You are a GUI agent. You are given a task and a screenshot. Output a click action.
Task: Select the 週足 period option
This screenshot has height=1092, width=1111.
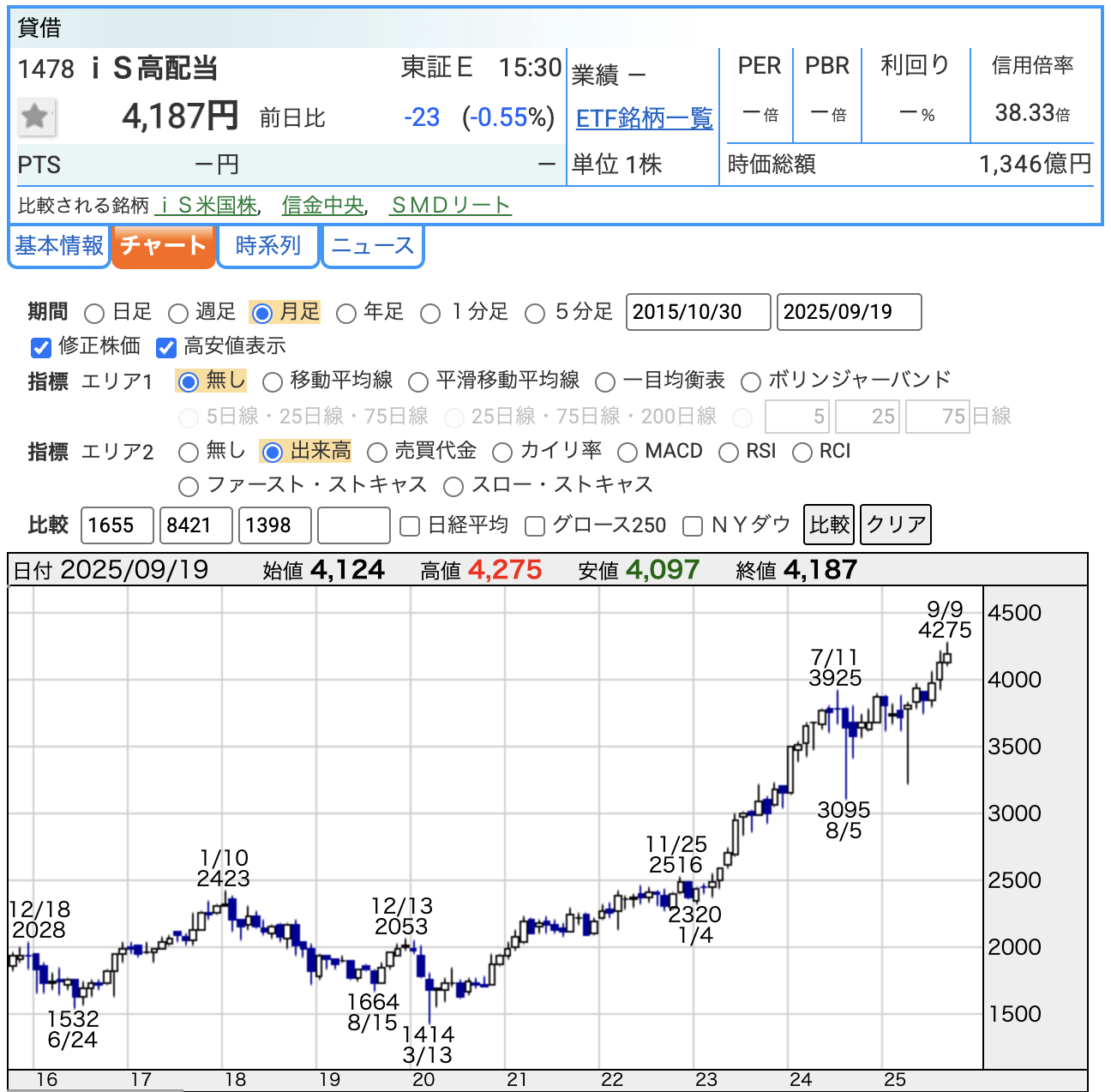[x=178, y=314]
